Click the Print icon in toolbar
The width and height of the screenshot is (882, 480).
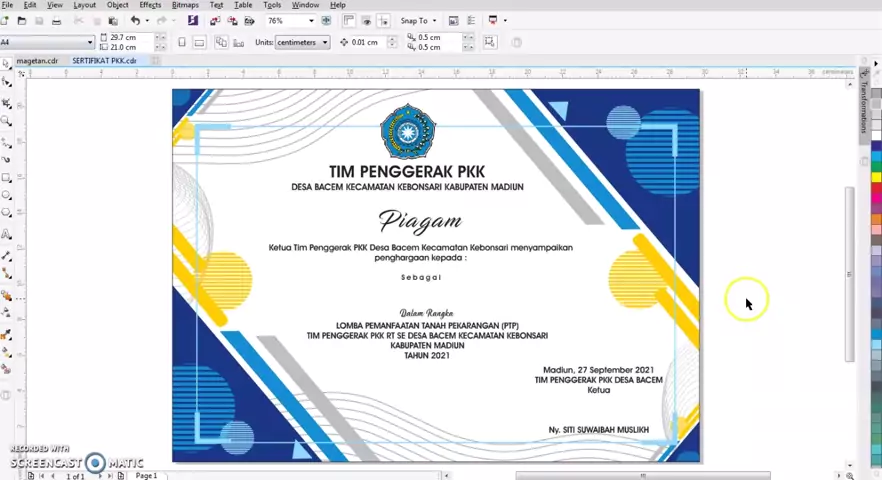(x=56, y=21)
